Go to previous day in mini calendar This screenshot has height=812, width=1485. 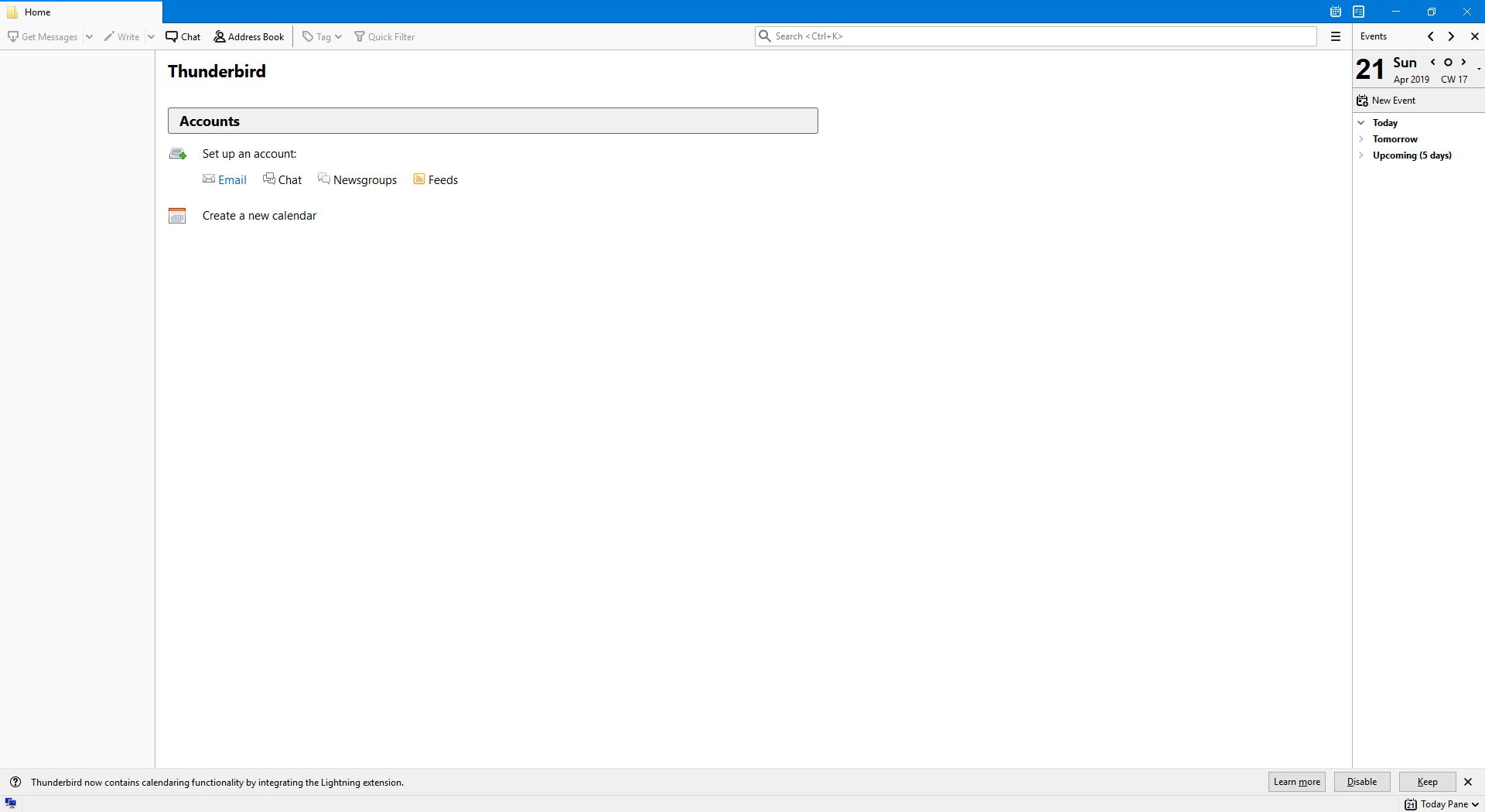click(1433, 62)
